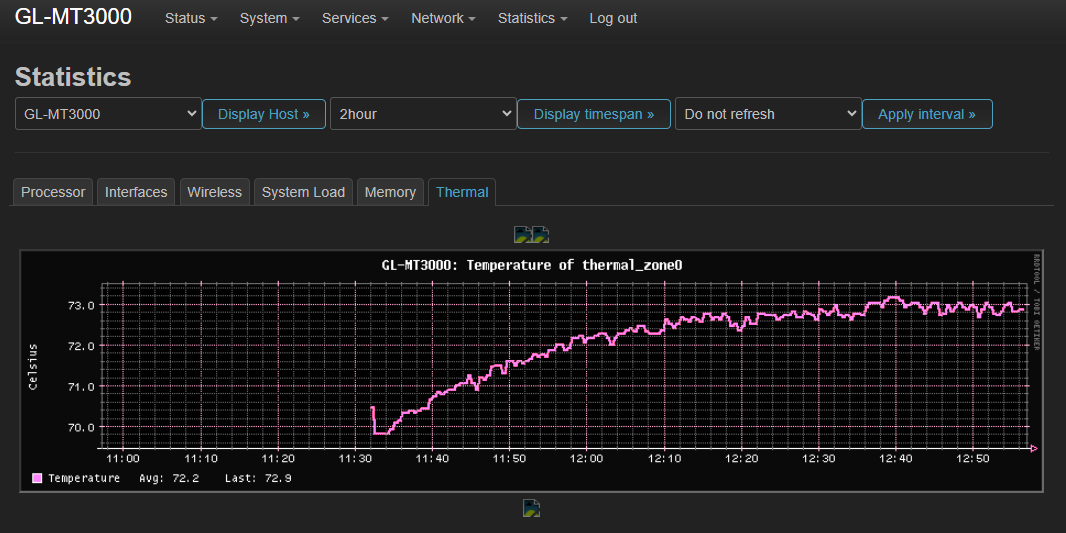Click the Display Host button

(264, 114)
